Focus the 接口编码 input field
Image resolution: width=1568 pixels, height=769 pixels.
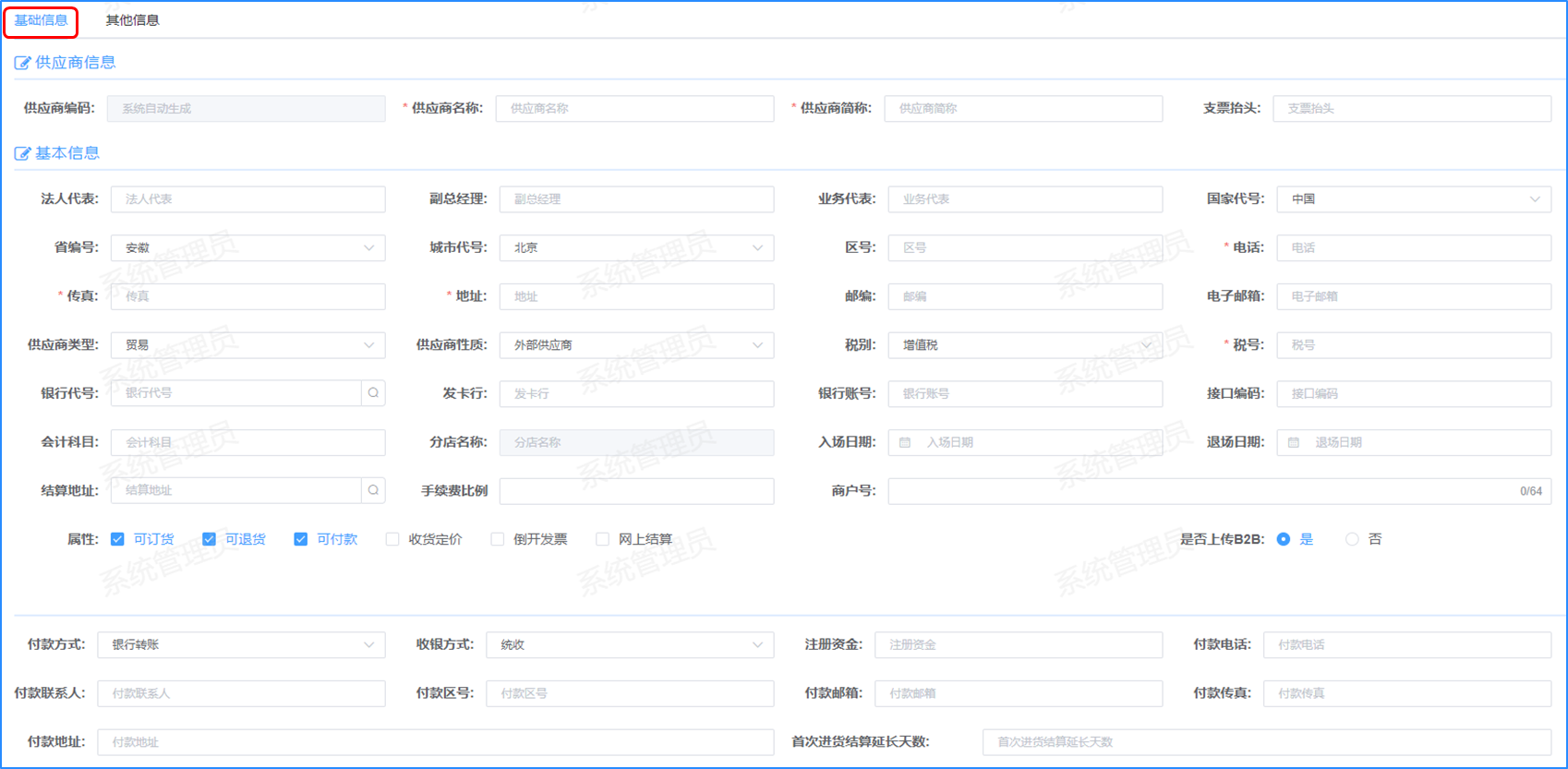tap(1414, 393)
